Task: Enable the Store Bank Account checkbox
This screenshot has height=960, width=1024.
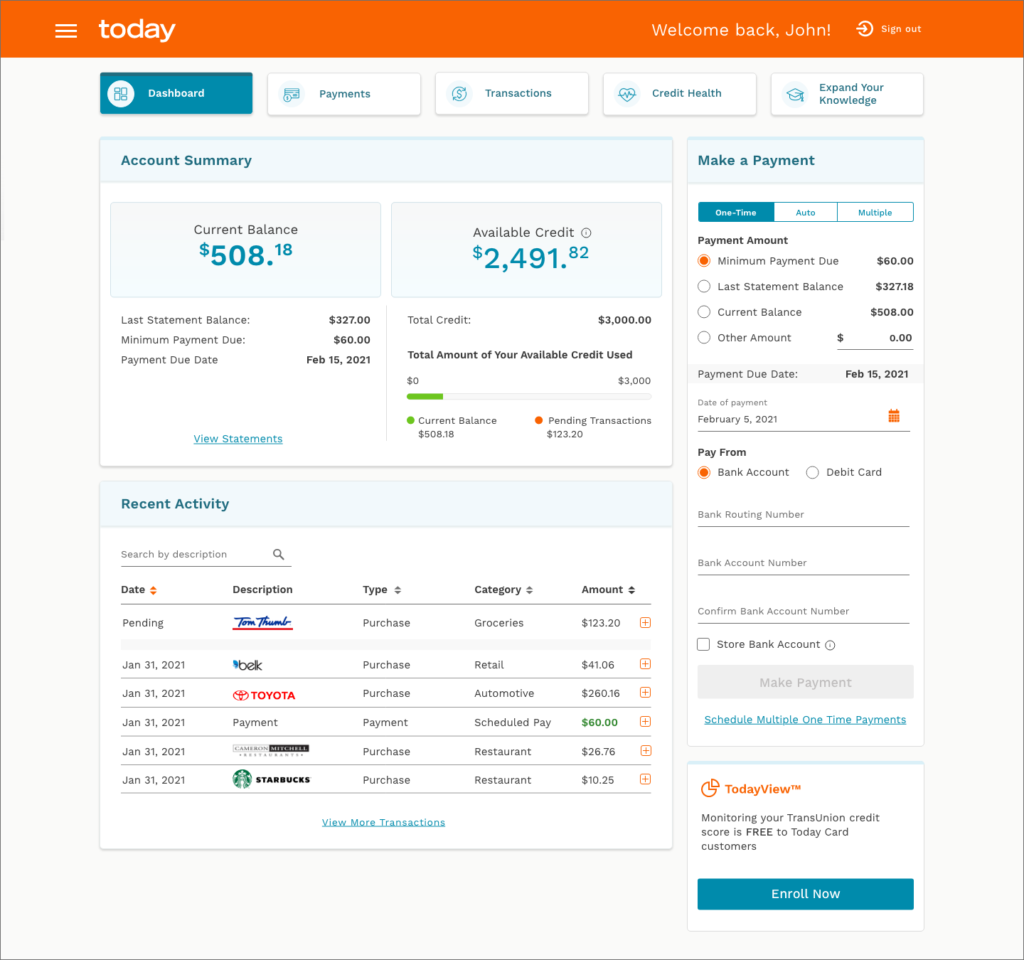Action: [704, 645]
